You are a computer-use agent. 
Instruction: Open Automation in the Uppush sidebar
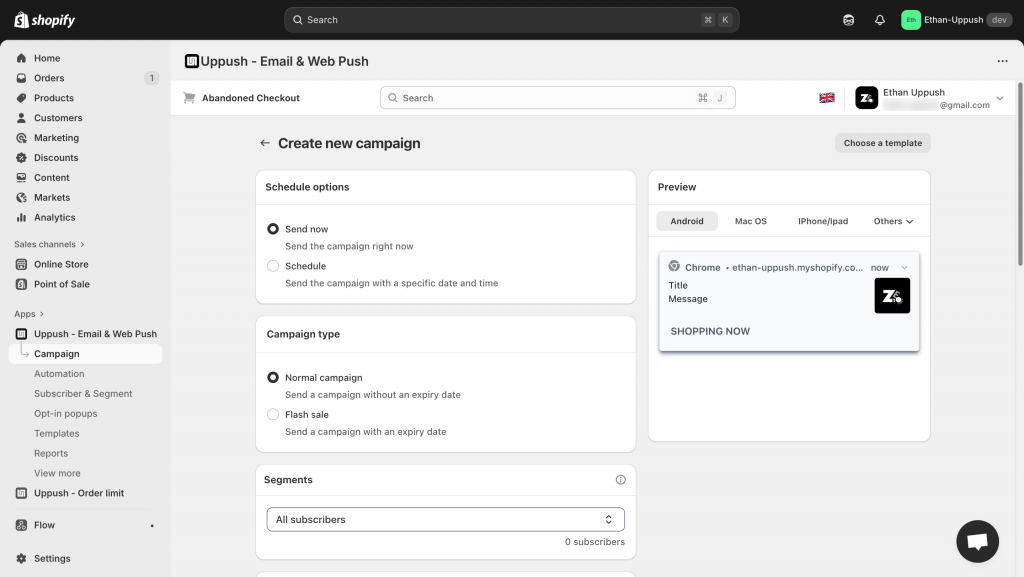click(59, 374)
